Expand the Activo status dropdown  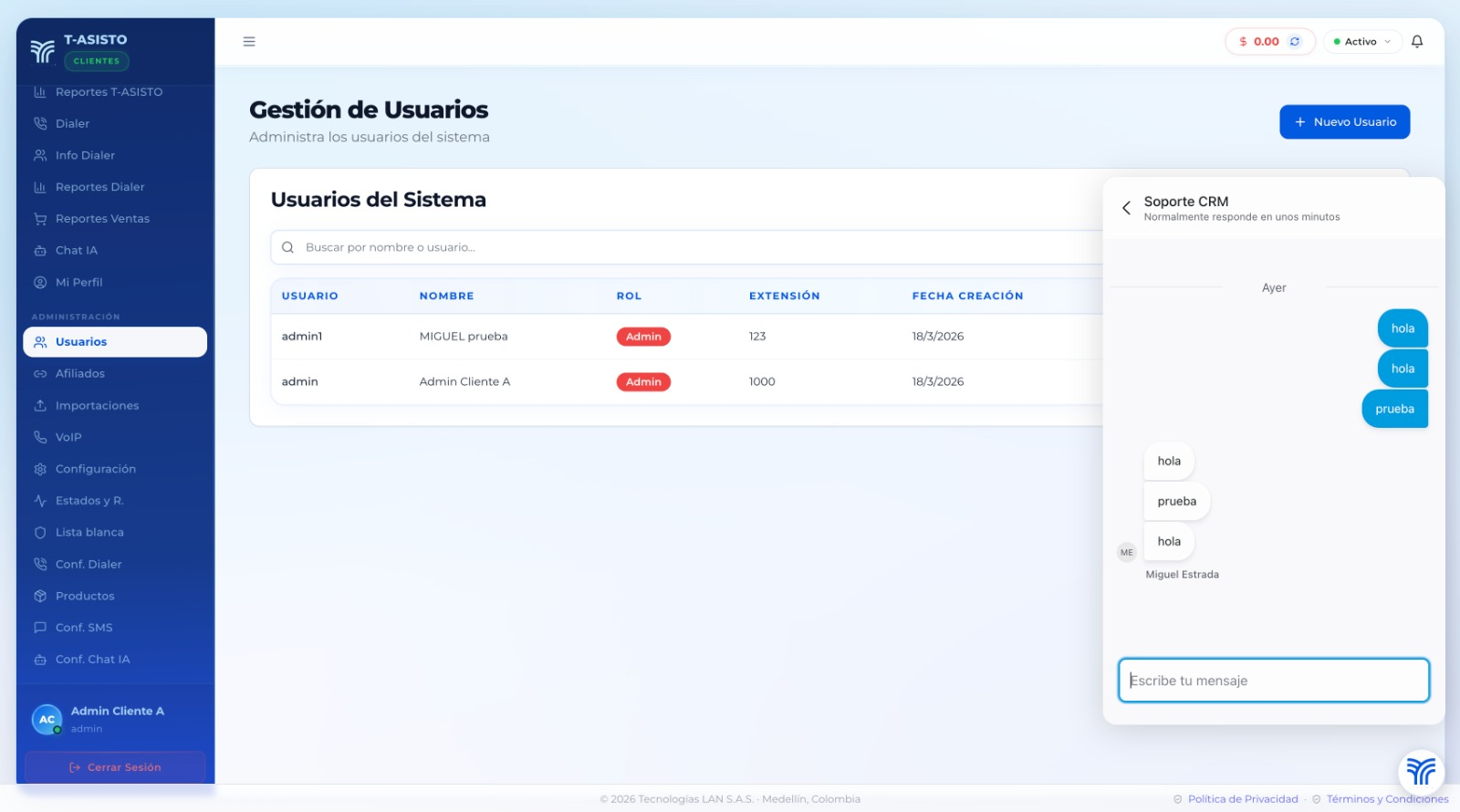point(1361,42)
